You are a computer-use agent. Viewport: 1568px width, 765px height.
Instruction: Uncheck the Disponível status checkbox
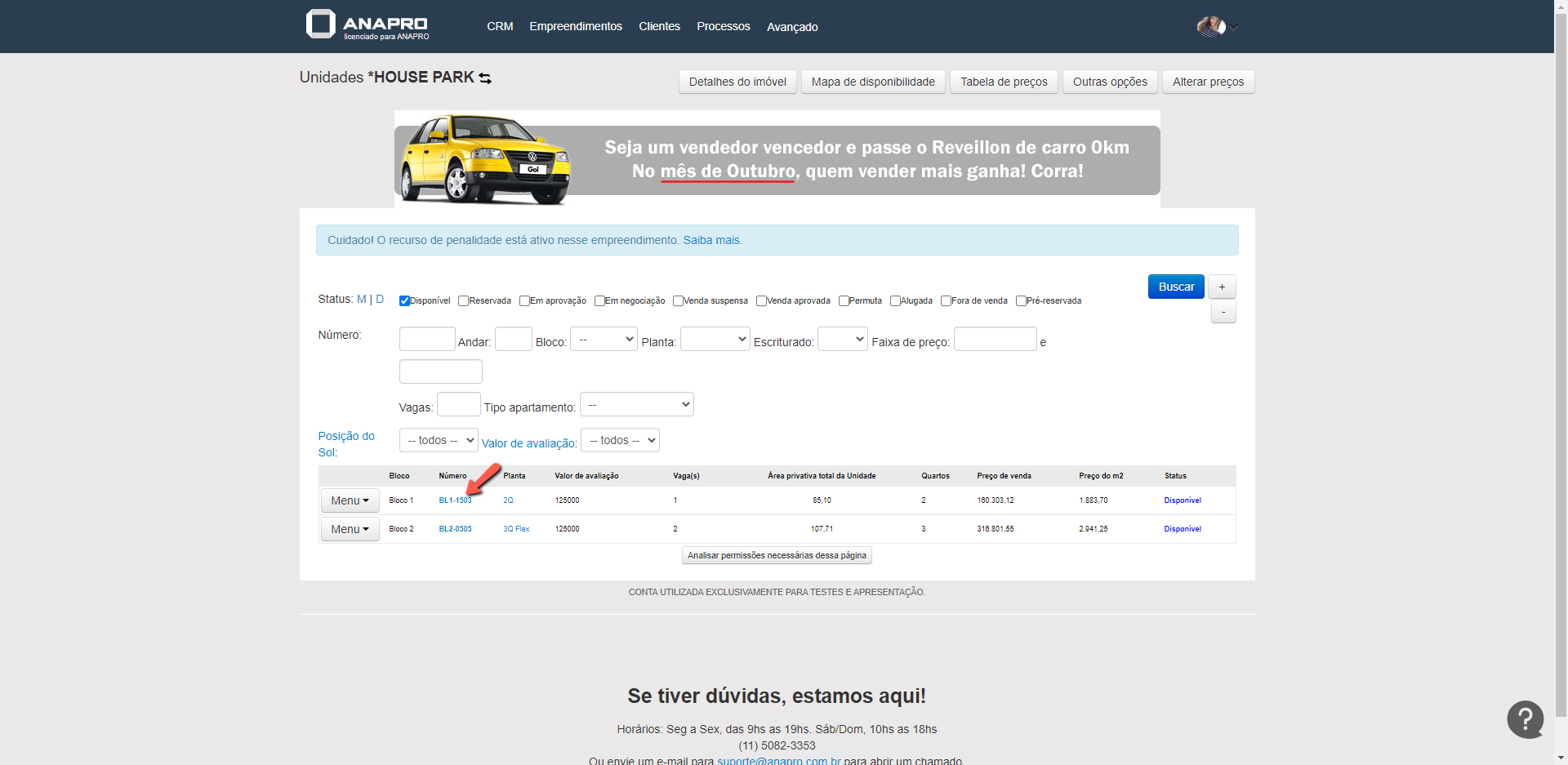tap(404, 301)
